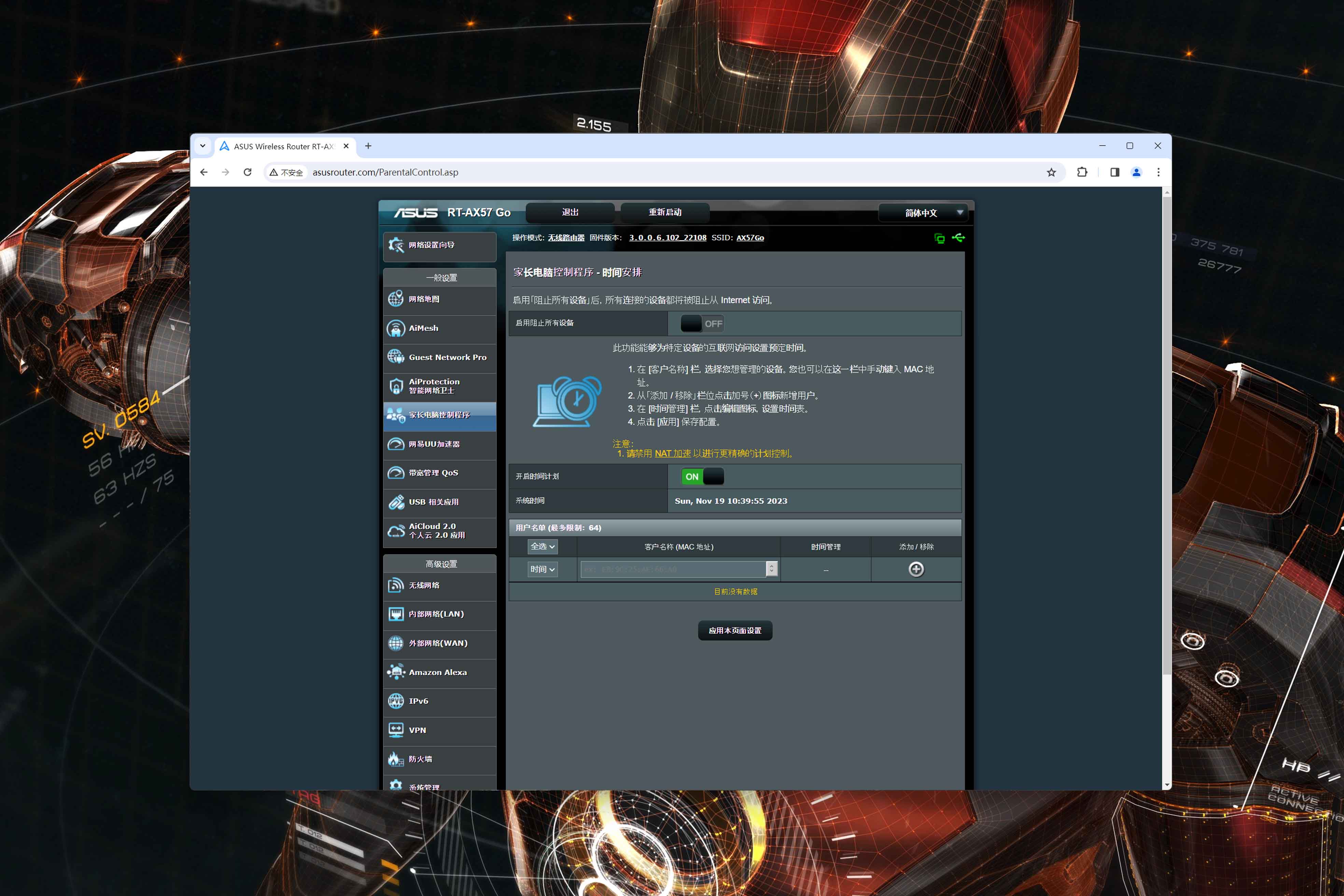Open the Chrome tab search chevron
The height and width of the screenshot is (896, 1344).
(202, 146)
